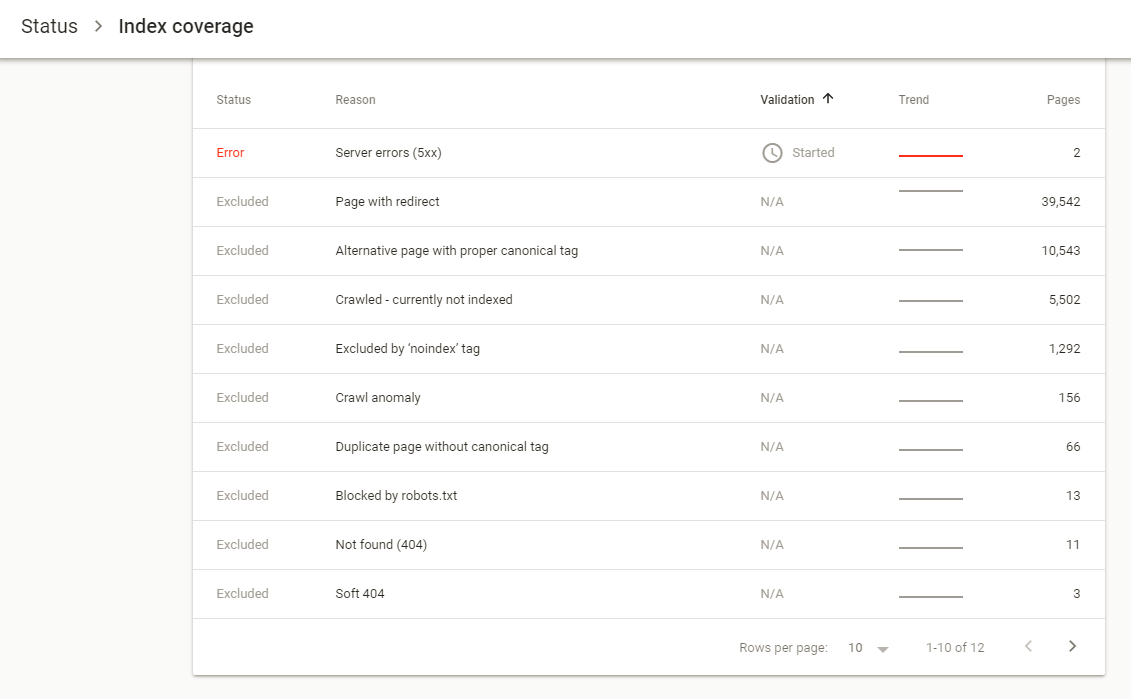Open Duplicate page without canonical tag
Viewport: 1131px width, 699px height.
(x=441, y=447)
